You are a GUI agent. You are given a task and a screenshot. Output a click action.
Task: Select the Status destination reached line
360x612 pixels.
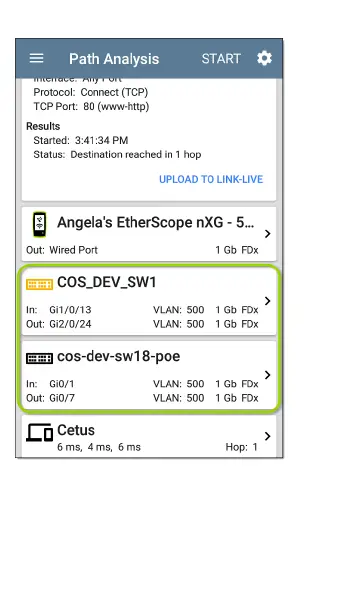pyautogui.click(x=117, y=155)
